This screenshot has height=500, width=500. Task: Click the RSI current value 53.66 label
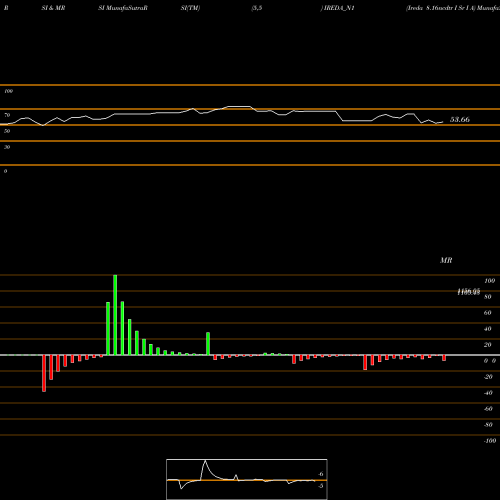460,119
